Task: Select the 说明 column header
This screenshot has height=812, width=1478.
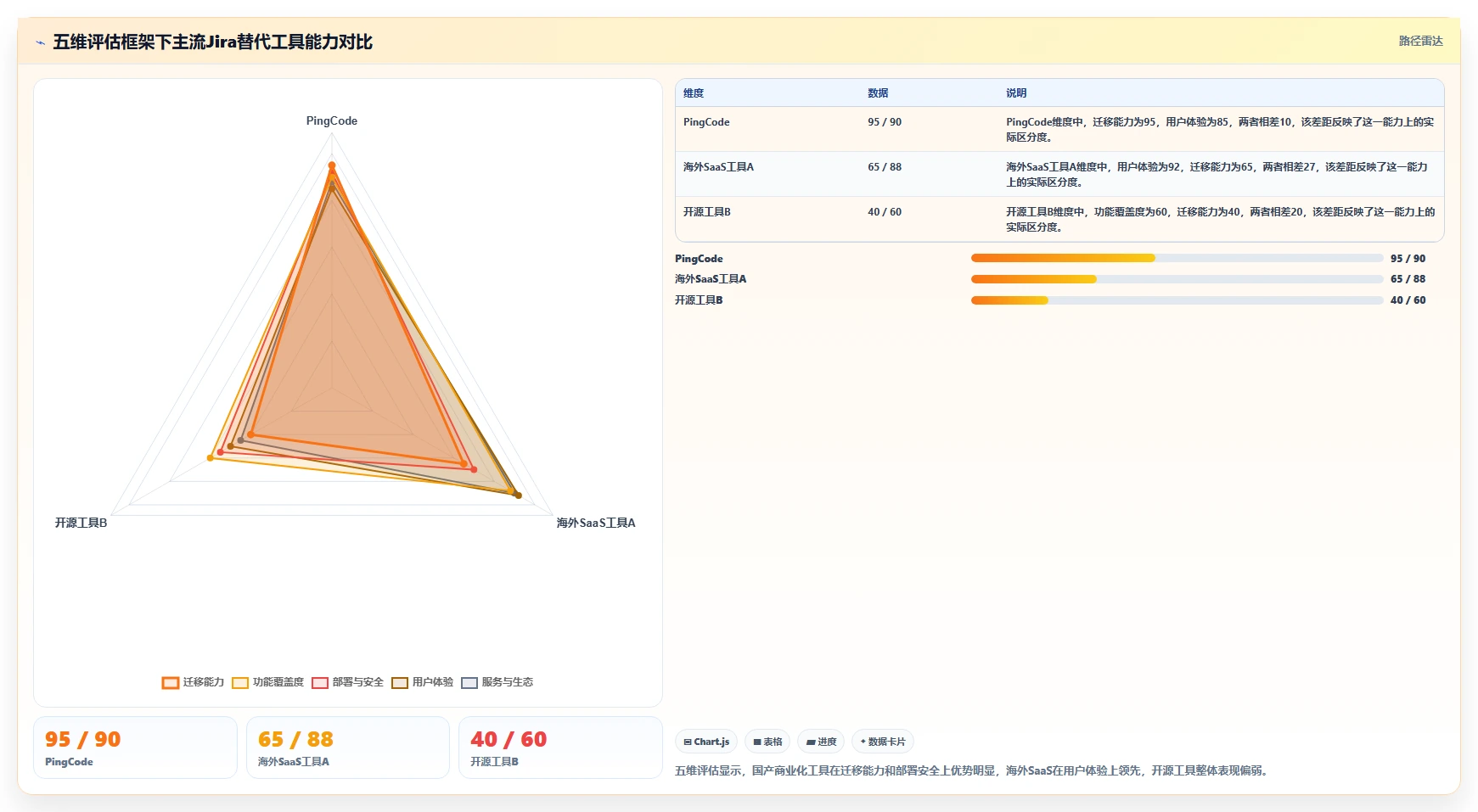Action: tap(1016, 93)
